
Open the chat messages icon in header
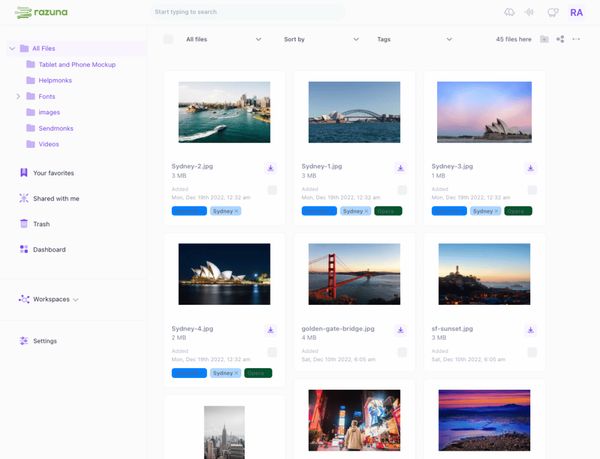(x=552, y=12)
